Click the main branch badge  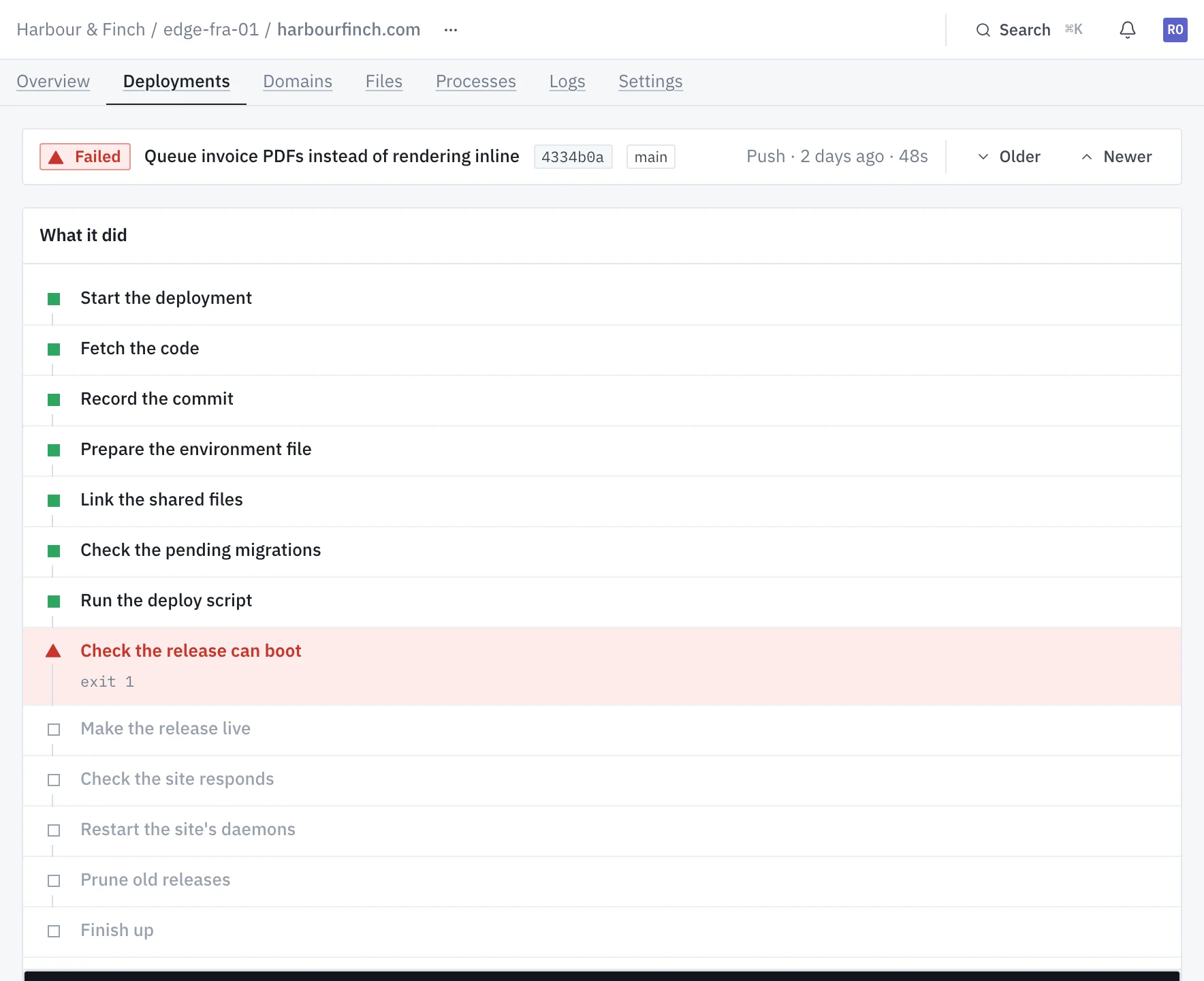650,157
